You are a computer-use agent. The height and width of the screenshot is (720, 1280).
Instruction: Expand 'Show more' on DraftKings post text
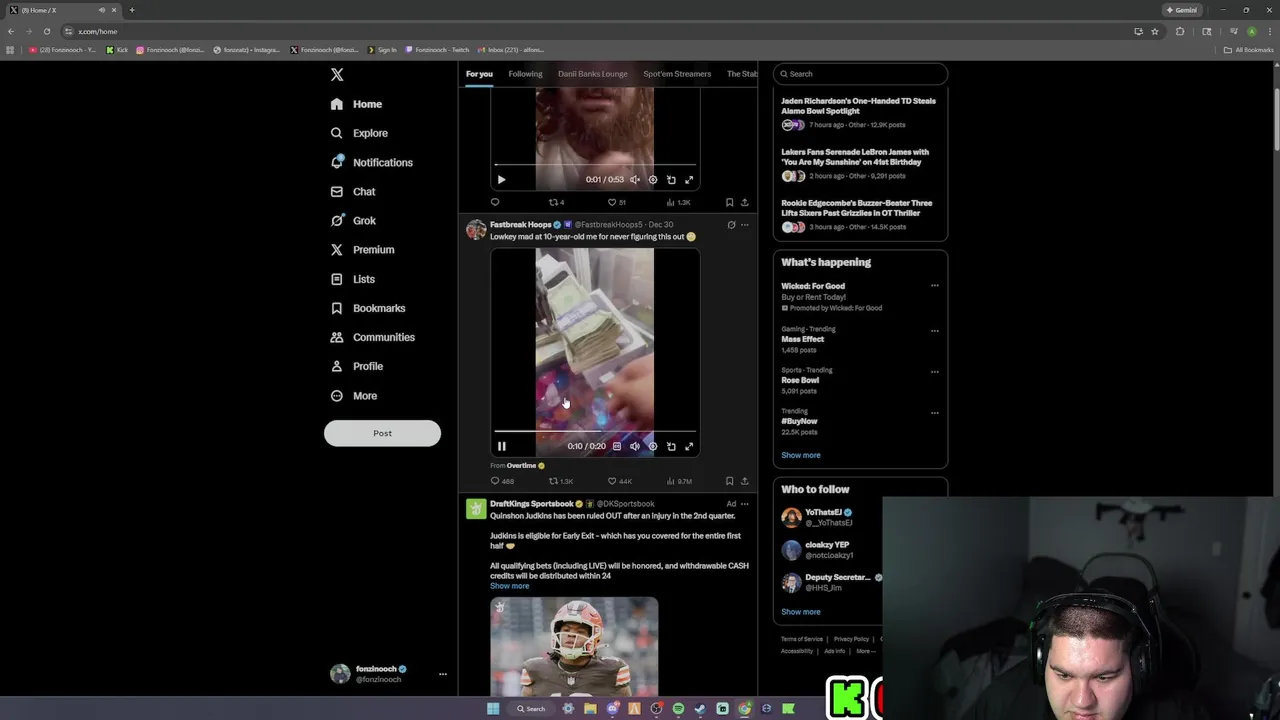(509, 586)
